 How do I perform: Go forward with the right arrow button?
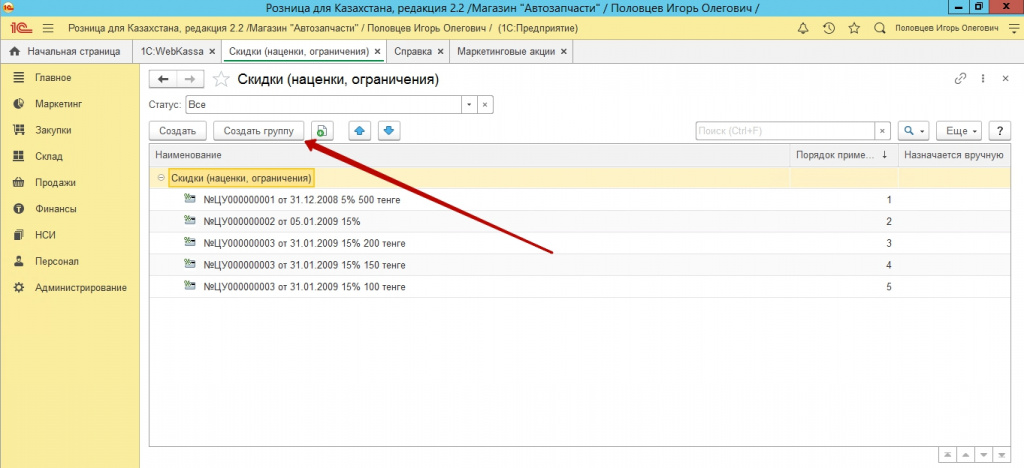(x=190, y=79)
